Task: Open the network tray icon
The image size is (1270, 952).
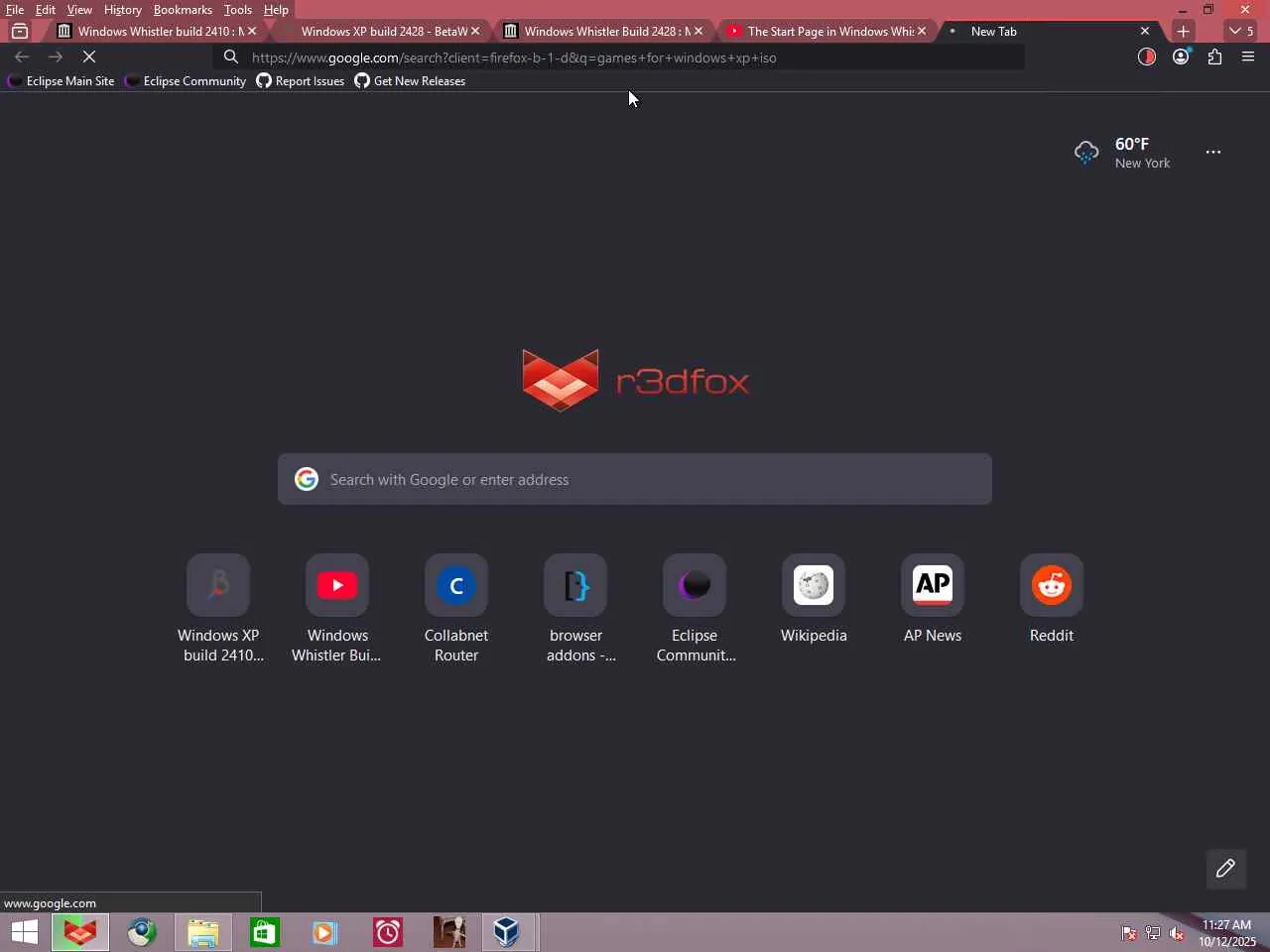Action: pos(1153,933)
